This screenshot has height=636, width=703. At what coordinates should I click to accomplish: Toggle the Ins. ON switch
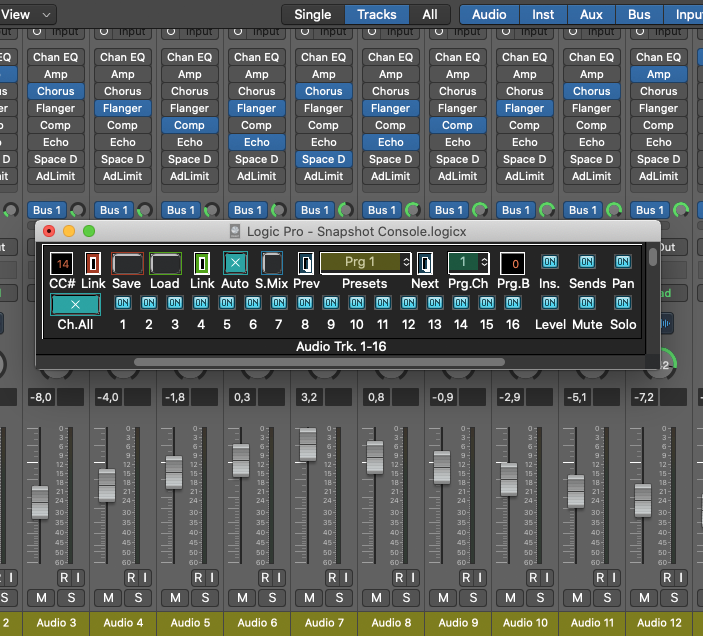pyautogui.click(x=550, y=262)
